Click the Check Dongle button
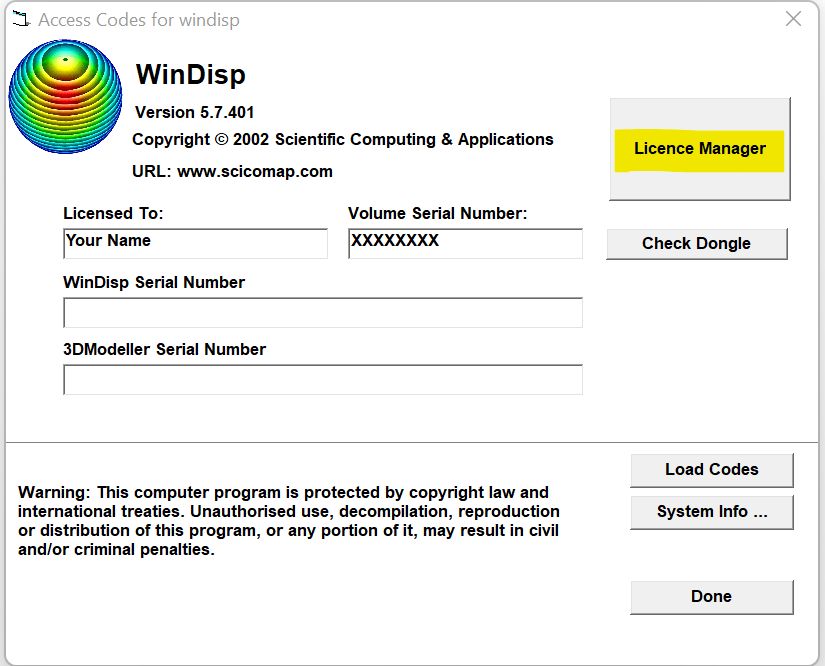The width and height of the screenshot is (825, 666). coord(696,243)
